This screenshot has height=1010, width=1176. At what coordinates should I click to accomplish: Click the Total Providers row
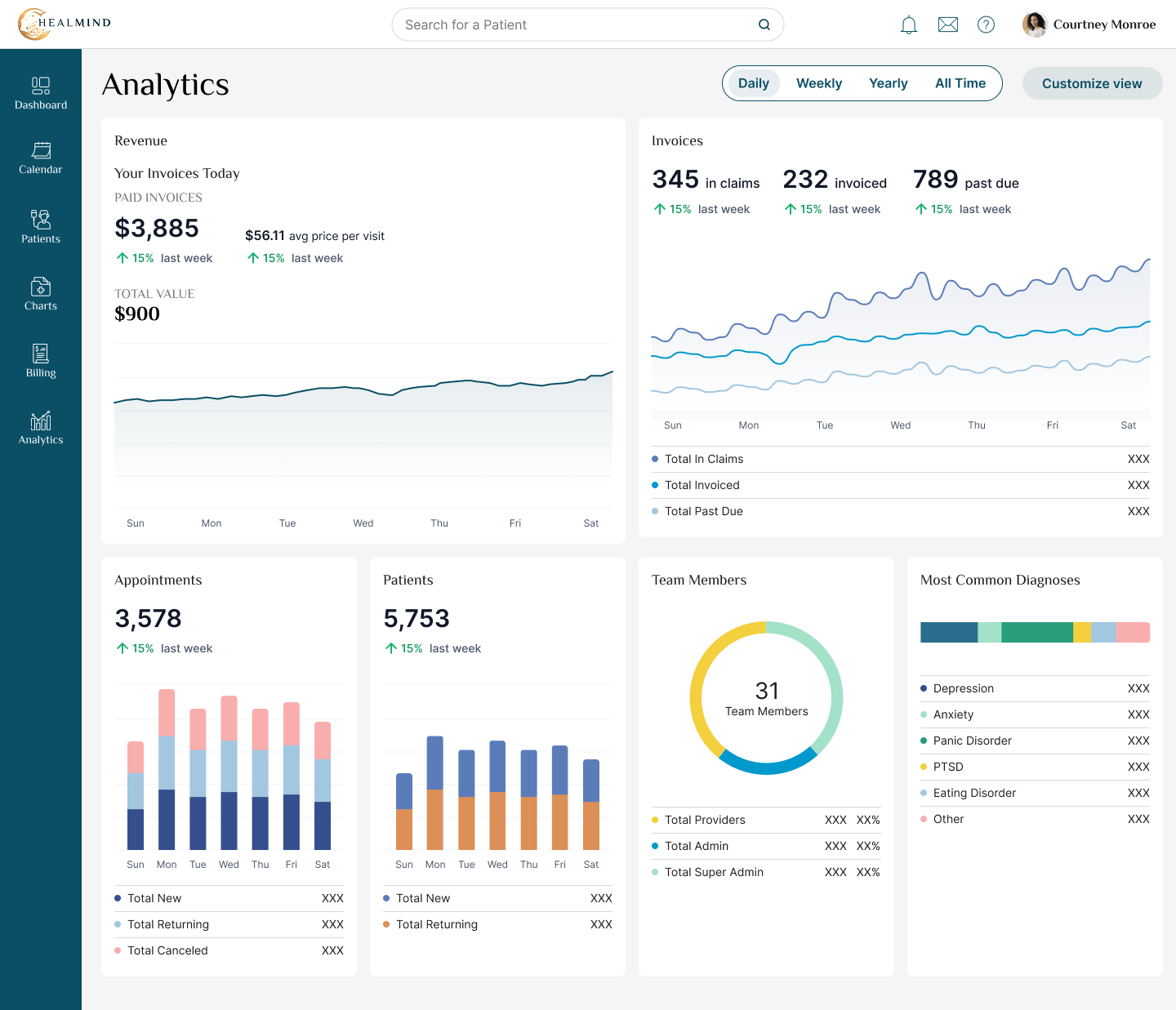(x=767, y=820)
